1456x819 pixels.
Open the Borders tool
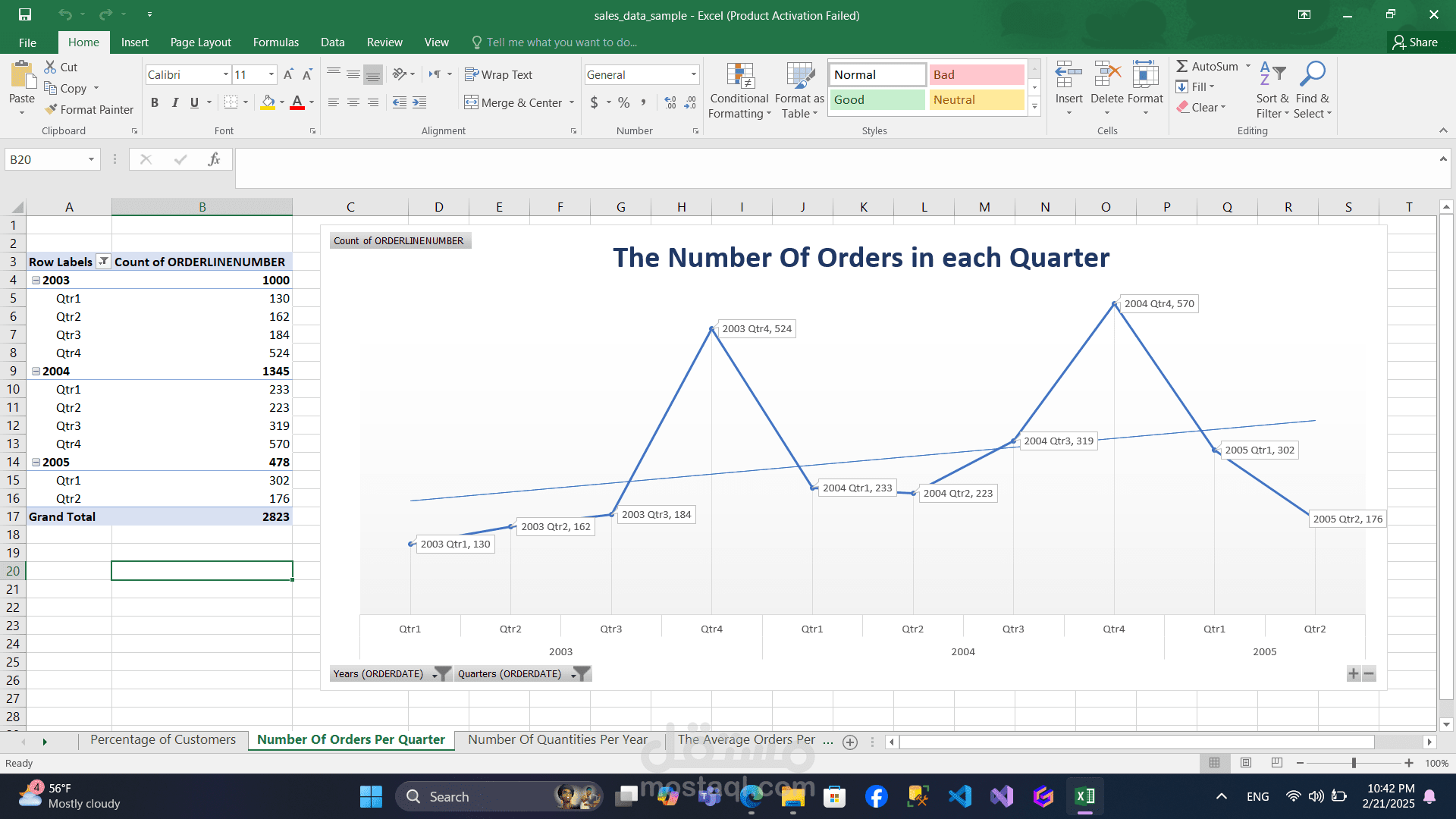pos(231,102)
